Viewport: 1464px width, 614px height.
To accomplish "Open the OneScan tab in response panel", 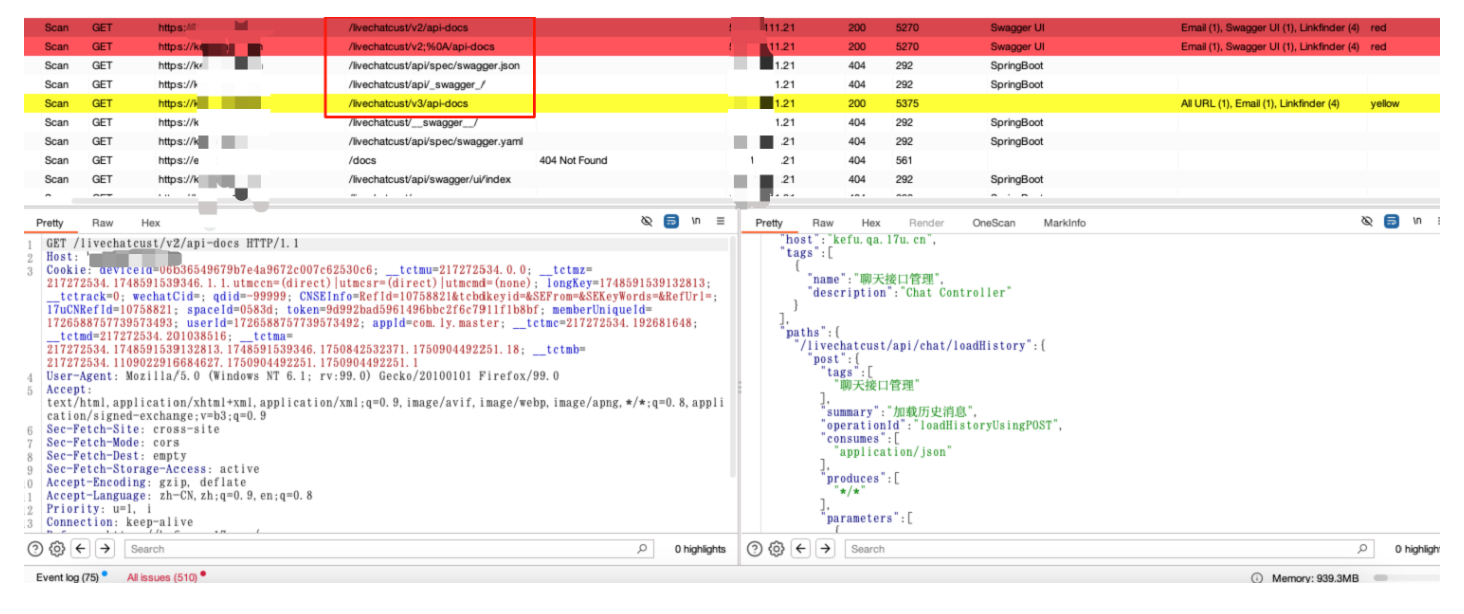I will coord(993,223).
